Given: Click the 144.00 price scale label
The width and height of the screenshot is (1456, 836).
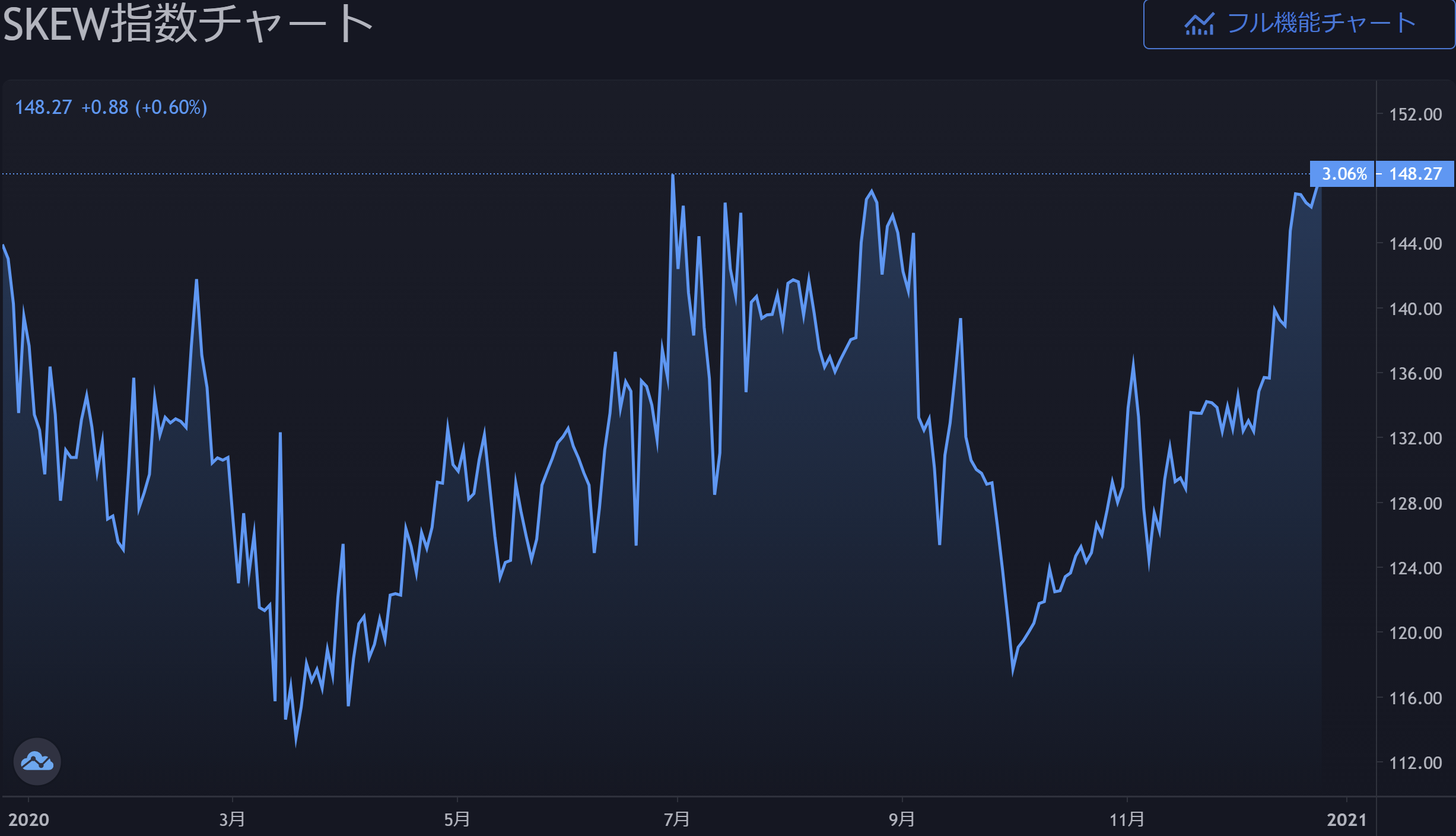Looking at the screenshot, I should point(1415,244).
